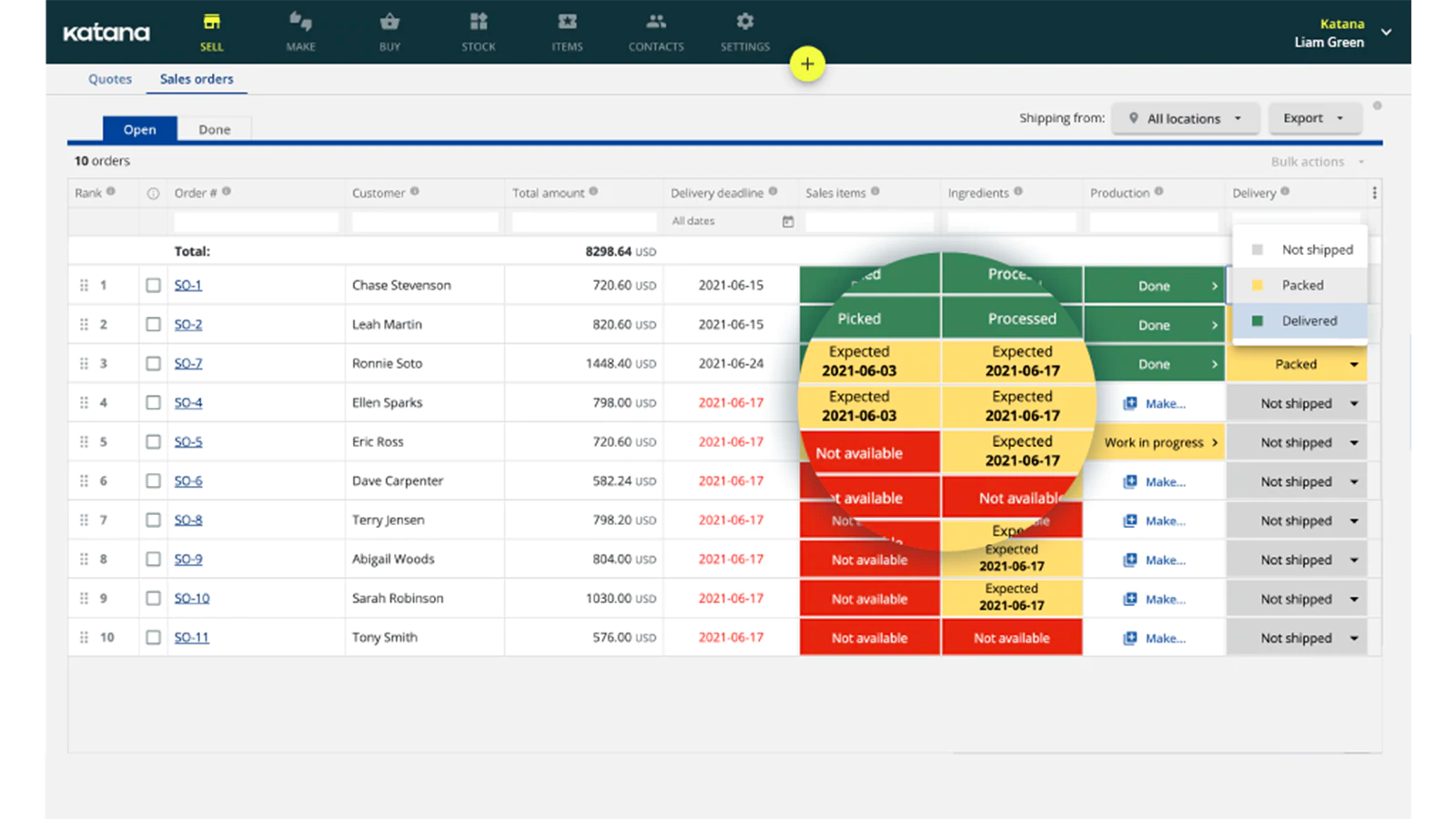Screen dimensions: 1456x819
Task: Click the Customer filter input field
Action: click(424, 220)
